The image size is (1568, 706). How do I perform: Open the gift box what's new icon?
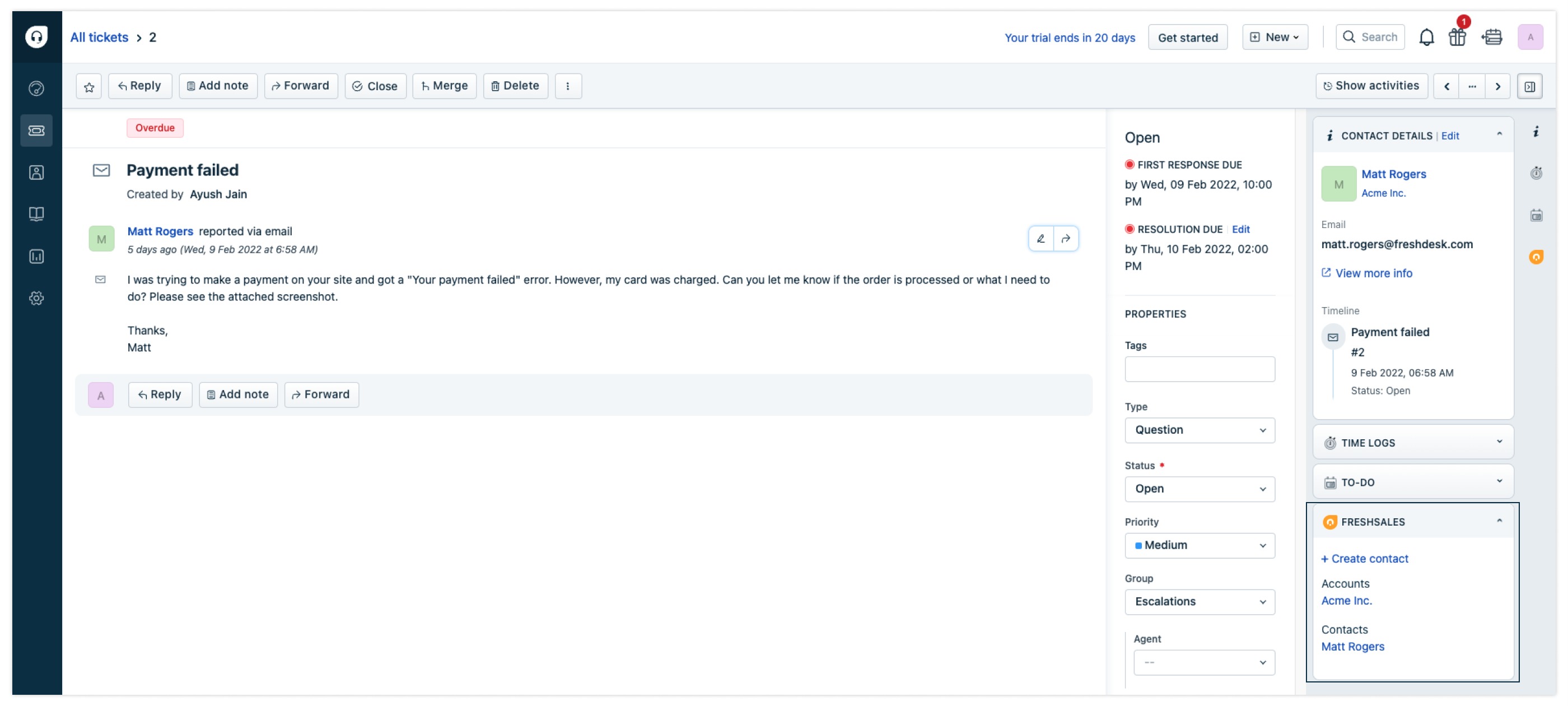(1457, 38)
